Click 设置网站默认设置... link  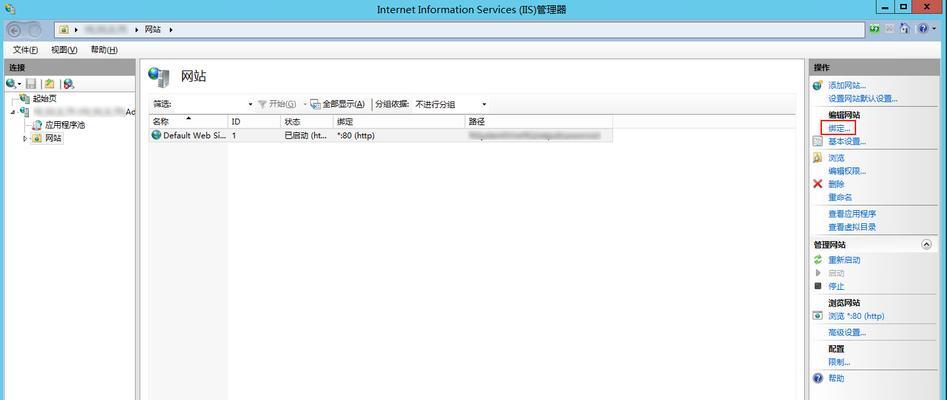coord(862,98)
